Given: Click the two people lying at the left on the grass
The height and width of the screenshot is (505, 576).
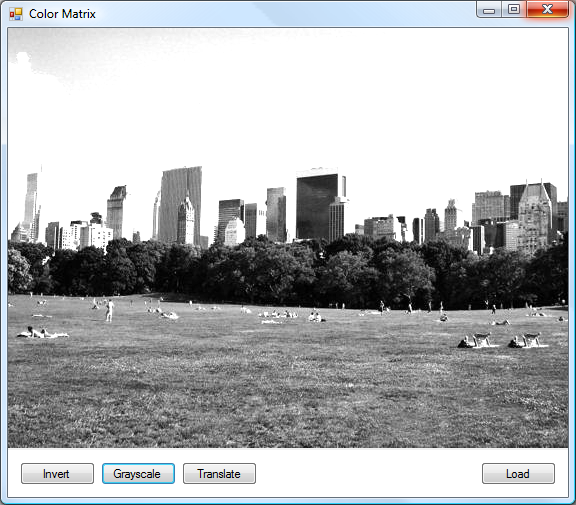Looking at the screenshot, I should point(43,333).
